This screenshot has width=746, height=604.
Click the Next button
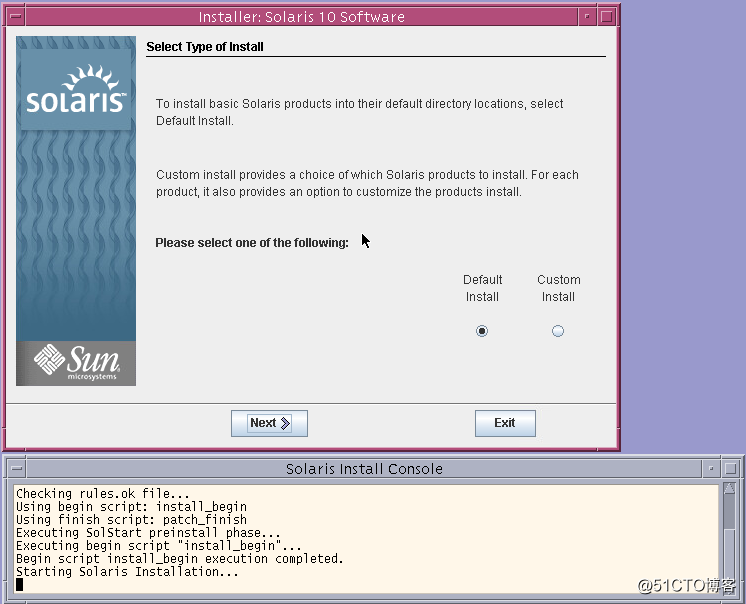269,423
